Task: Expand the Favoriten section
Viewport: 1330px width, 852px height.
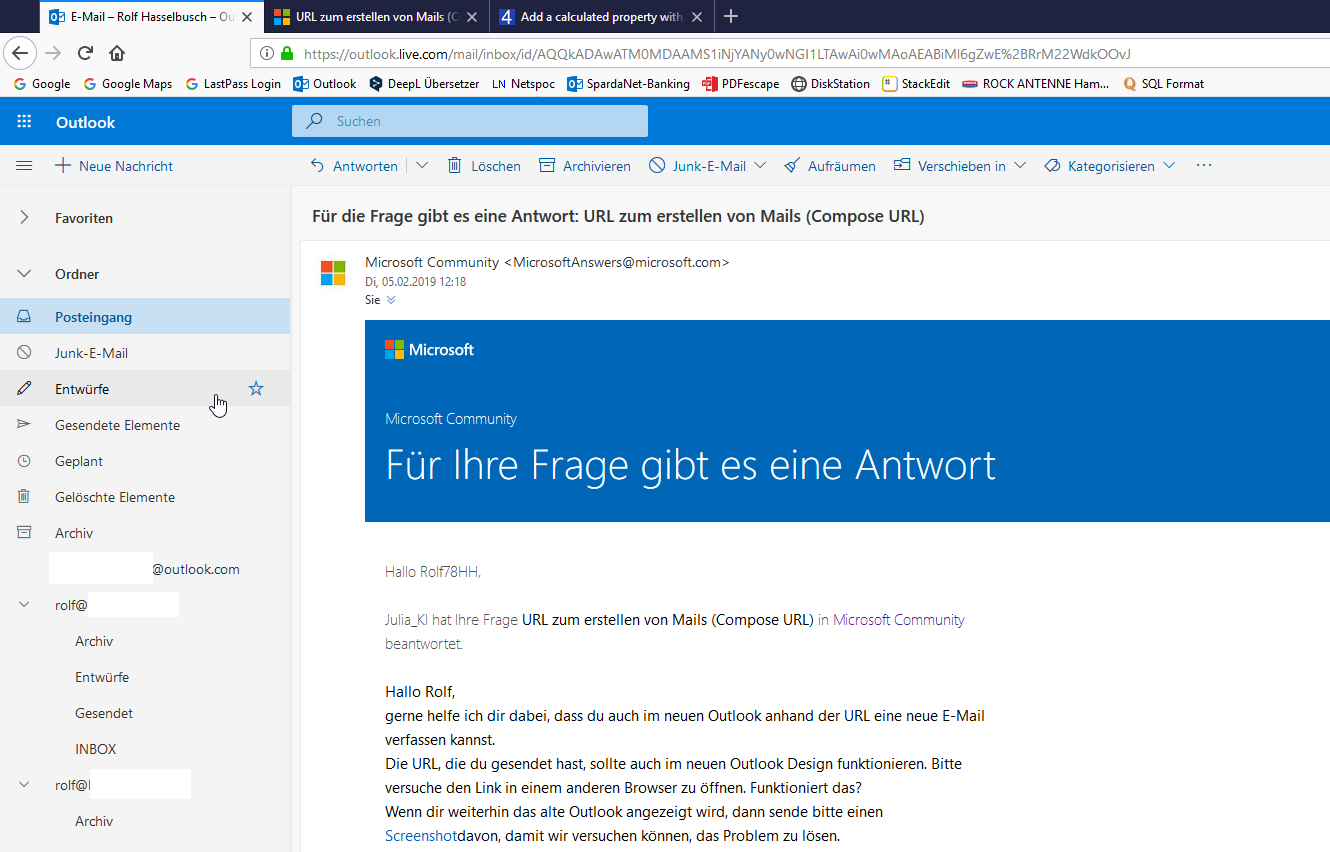Action: (x=24, y=217)
